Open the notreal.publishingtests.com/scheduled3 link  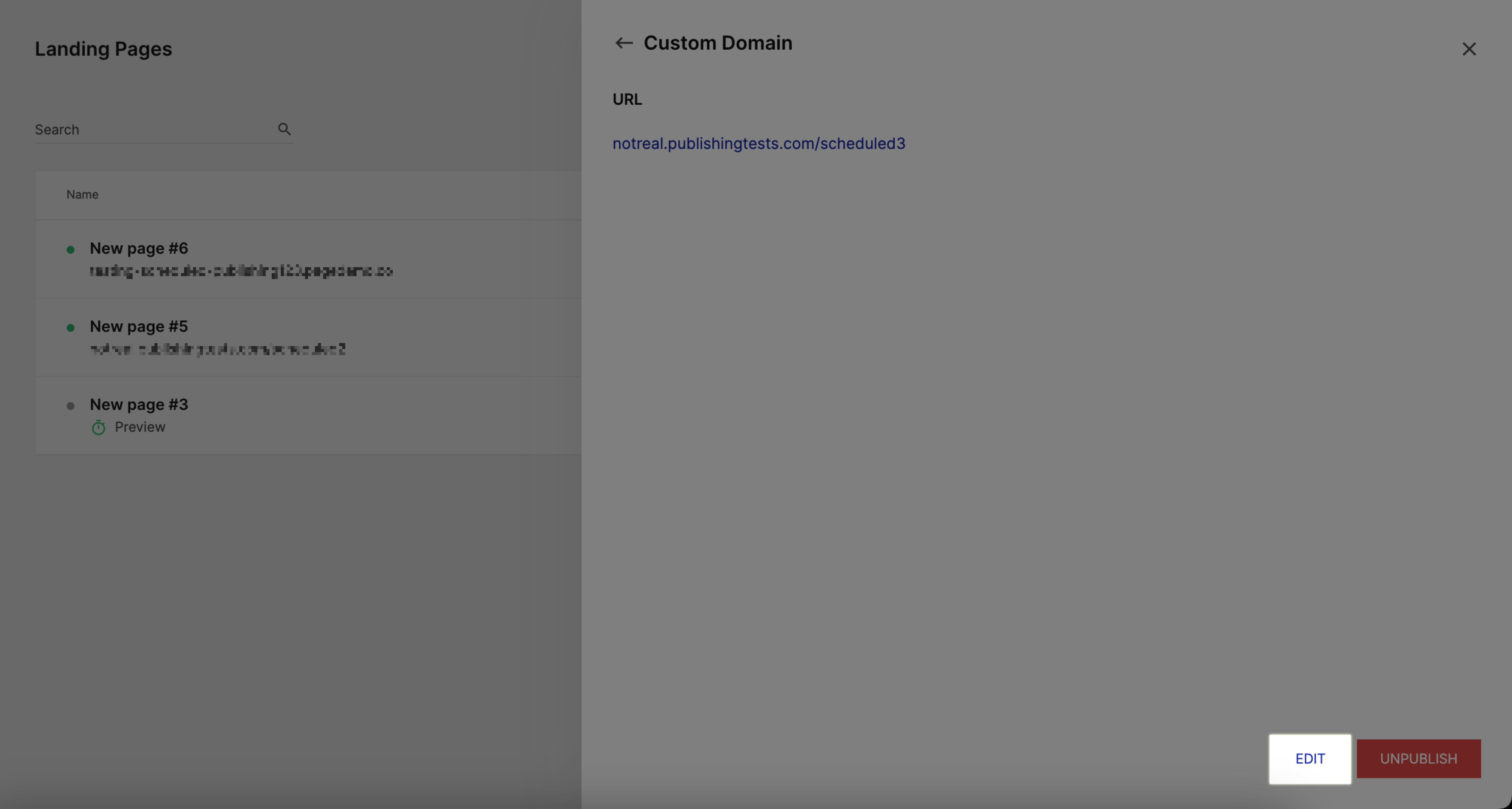coord(758,143)
